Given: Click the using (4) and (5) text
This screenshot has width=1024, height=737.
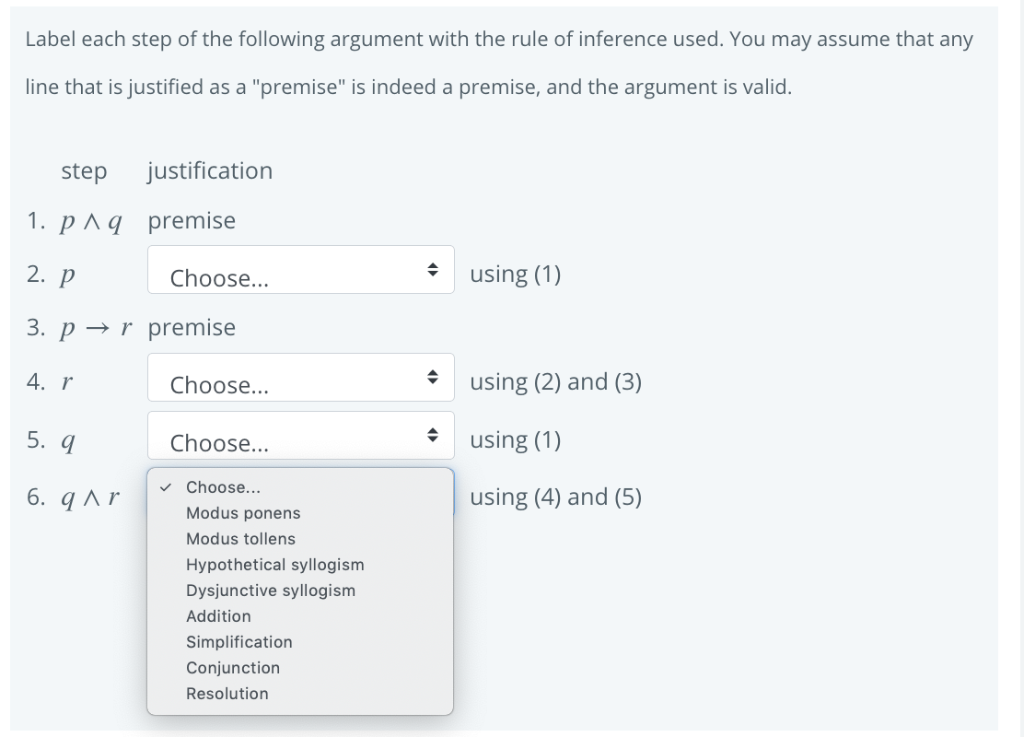Looking at the screenshot, I should [x=556, y=496].
